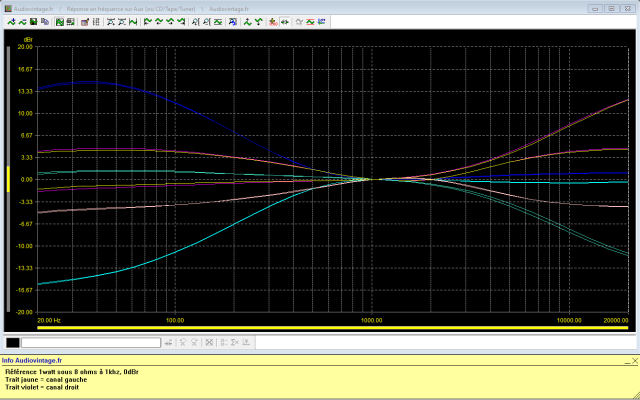Click the green curve between bars icon

133,22
